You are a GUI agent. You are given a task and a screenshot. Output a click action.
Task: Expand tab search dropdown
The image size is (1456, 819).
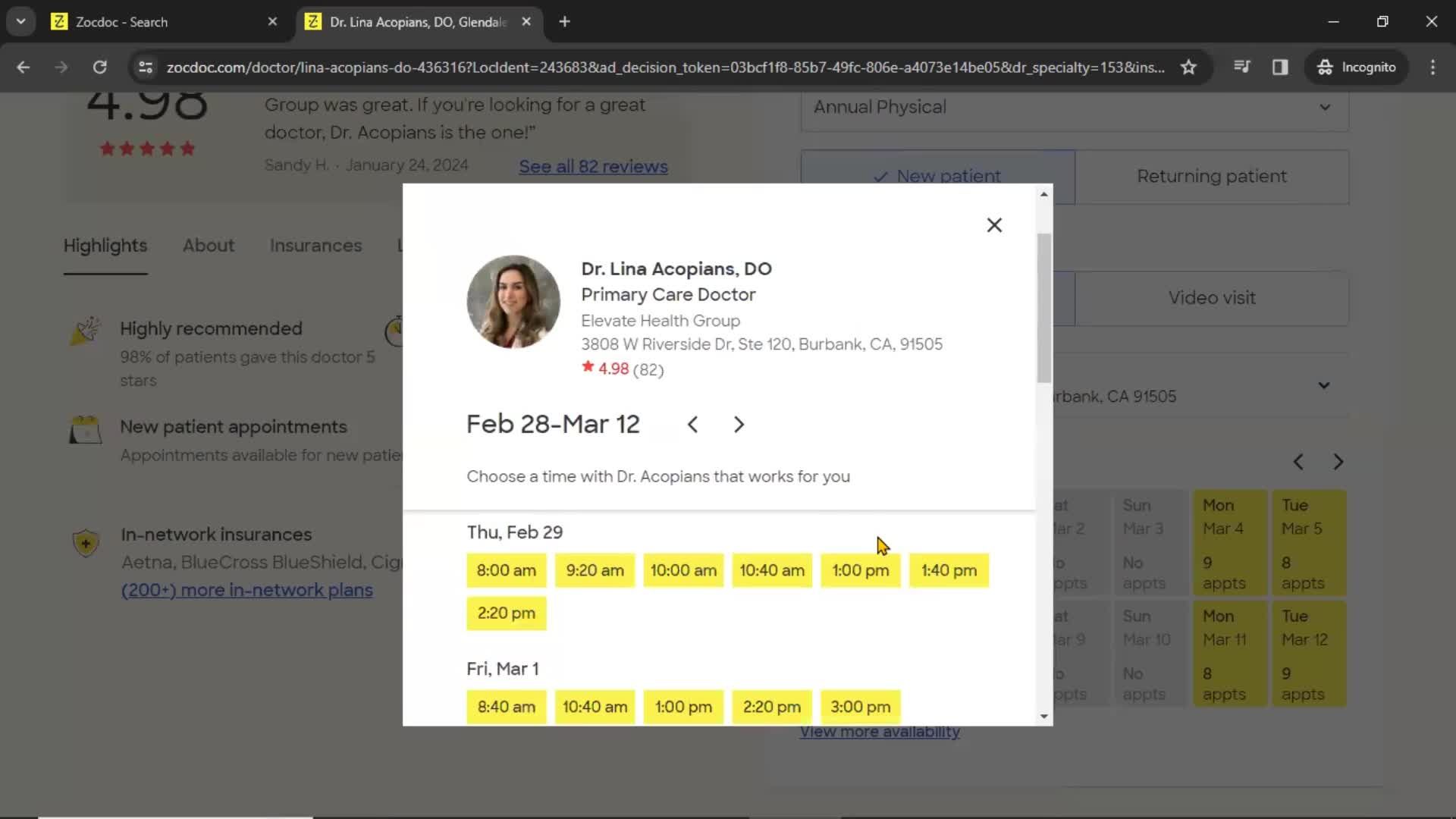[20, 22]
